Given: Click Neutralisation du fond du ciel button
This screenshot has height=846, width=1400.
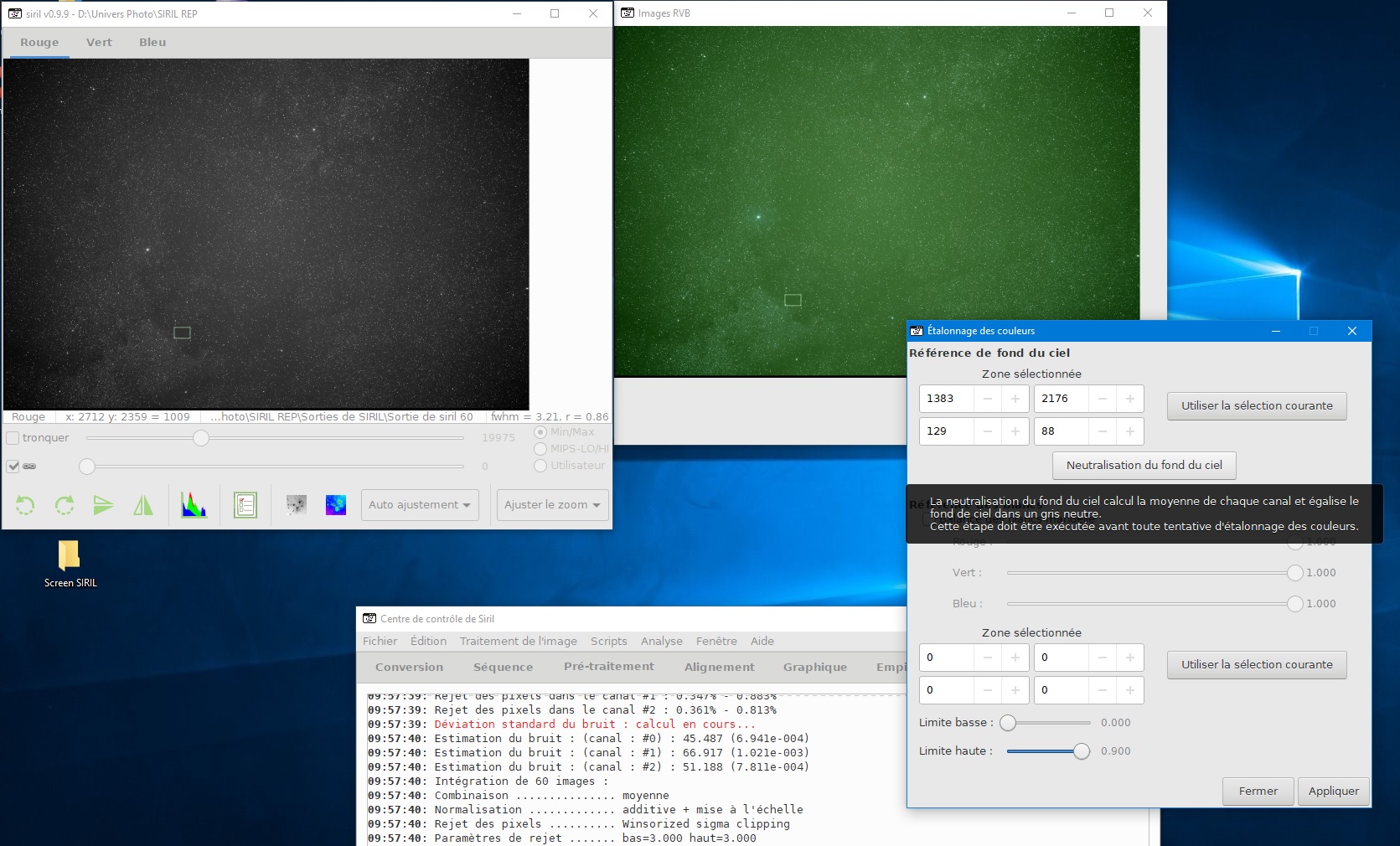Looking at the screenshot, I should tap(1144, 465).
